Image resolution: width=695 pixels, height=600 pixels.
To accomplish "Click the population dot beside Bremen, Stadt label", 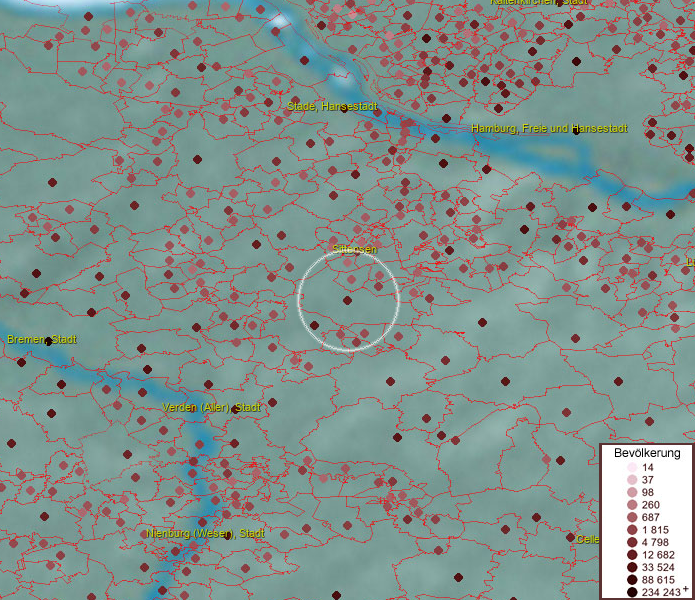I will (48, 342).
